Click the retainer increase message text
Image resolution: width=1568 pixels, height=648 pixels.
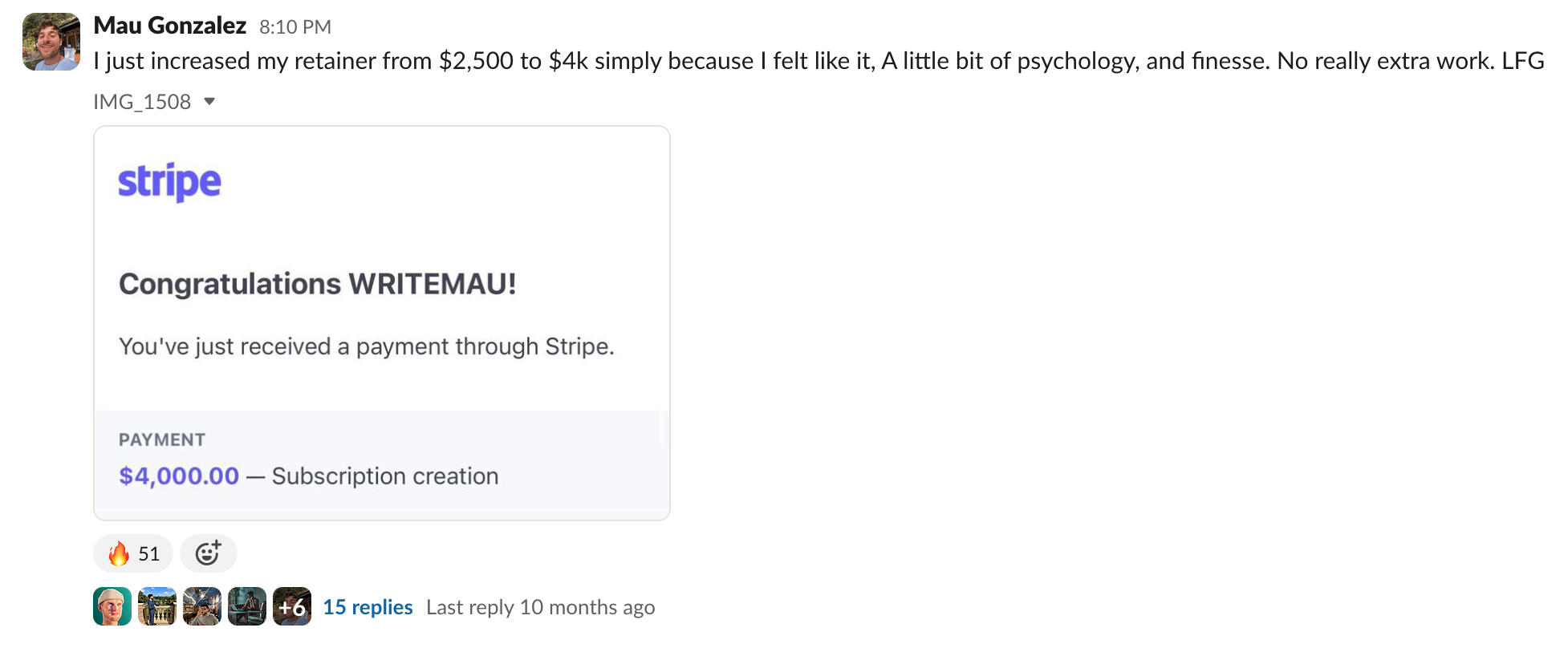pos(819,61)
